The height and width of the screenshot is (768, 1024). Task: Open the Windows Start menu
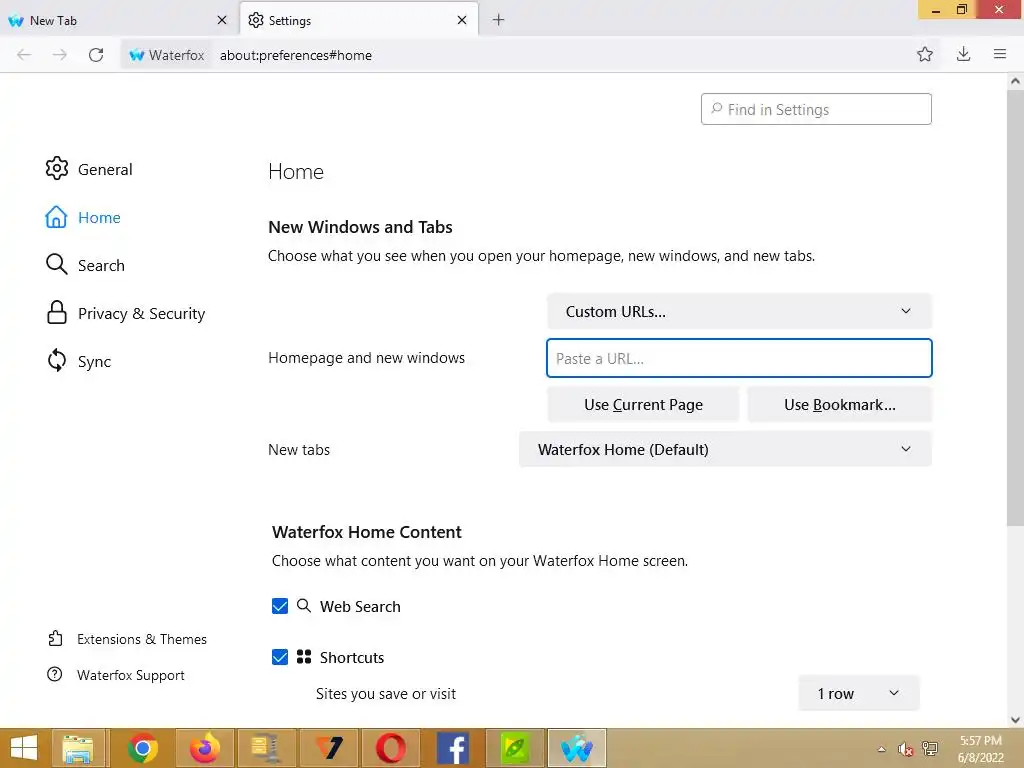[x=24, y=748]
